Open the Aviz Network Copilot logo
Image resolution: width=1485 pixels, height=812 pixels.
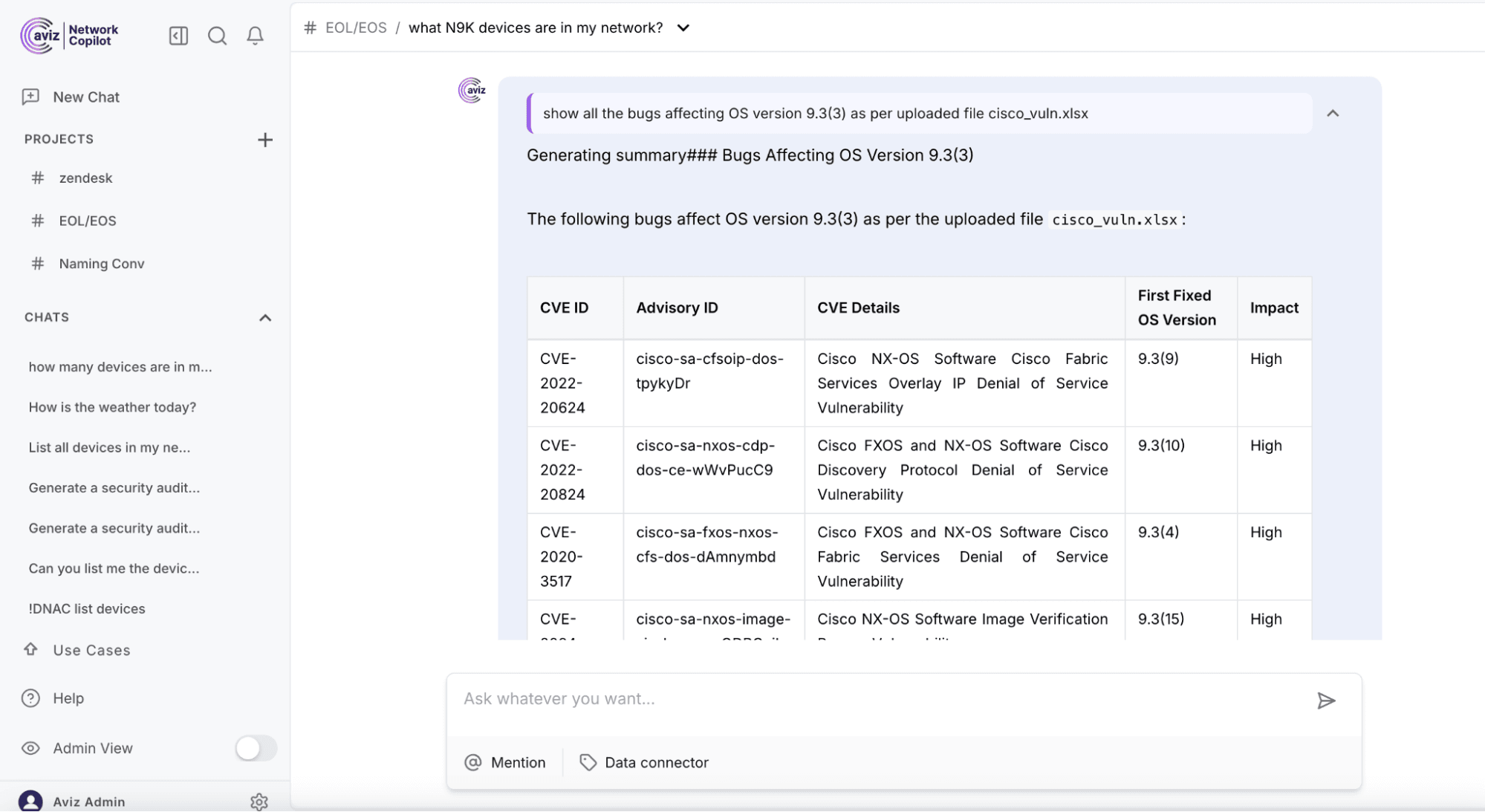click(x=68, y=35)
